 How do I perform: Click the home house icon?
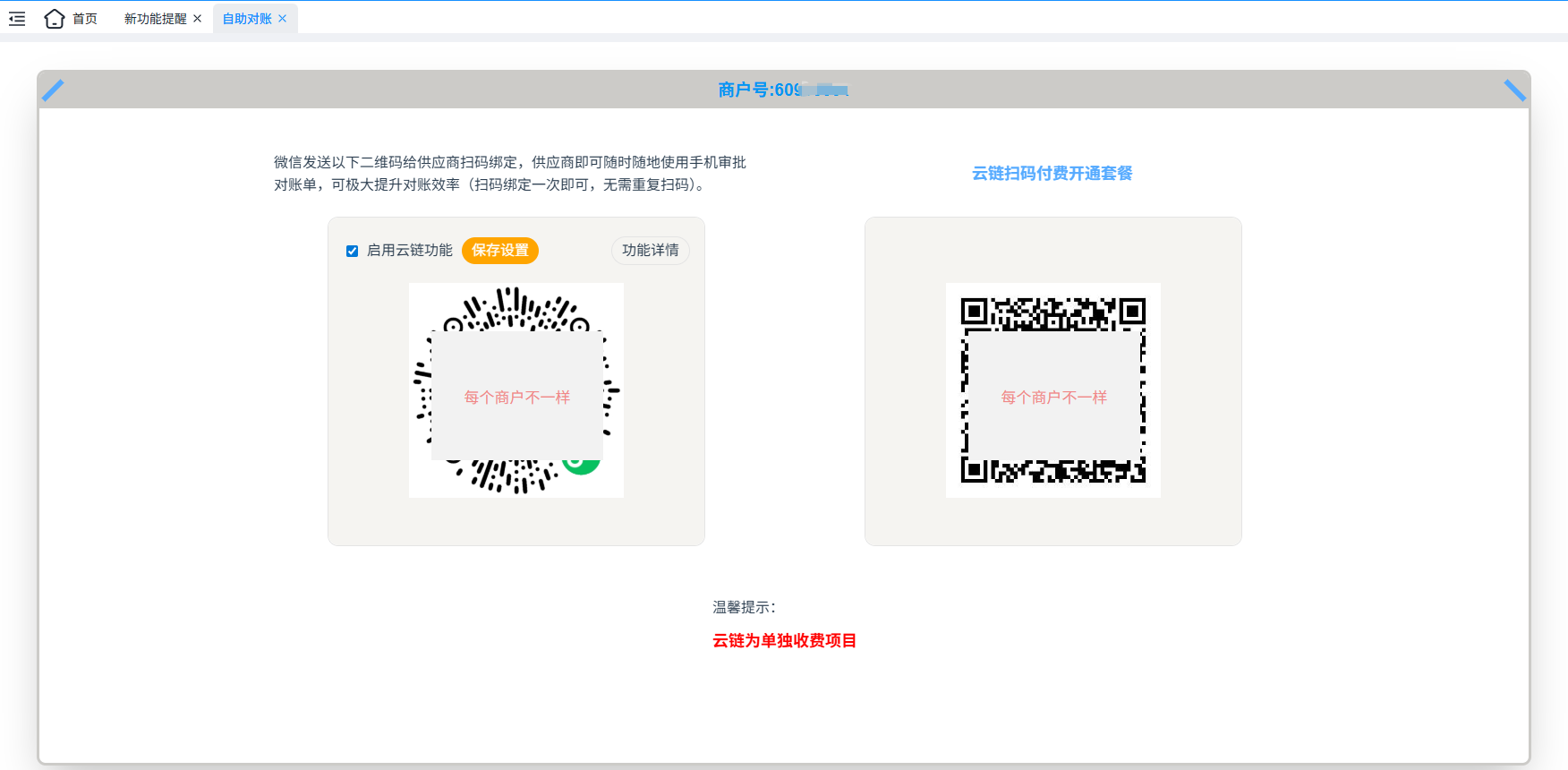[x=55, y=19]
